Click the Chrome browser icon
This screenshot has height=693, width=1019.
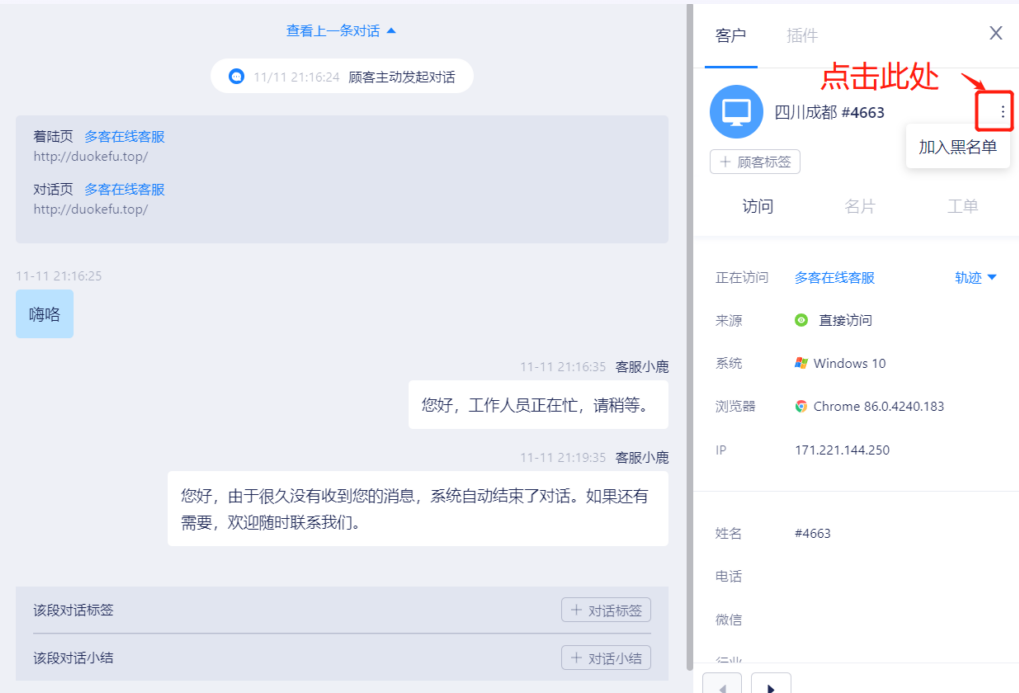pyautogui.click(x=799, y=406)
